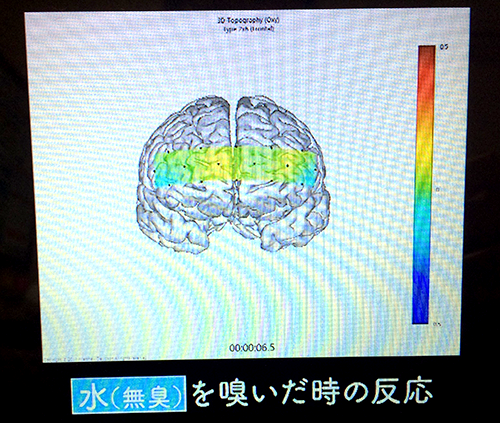This screenshot has height=423, width=500.
Task: Click the subtitle line under the topography title
Action: pos(249,29)
